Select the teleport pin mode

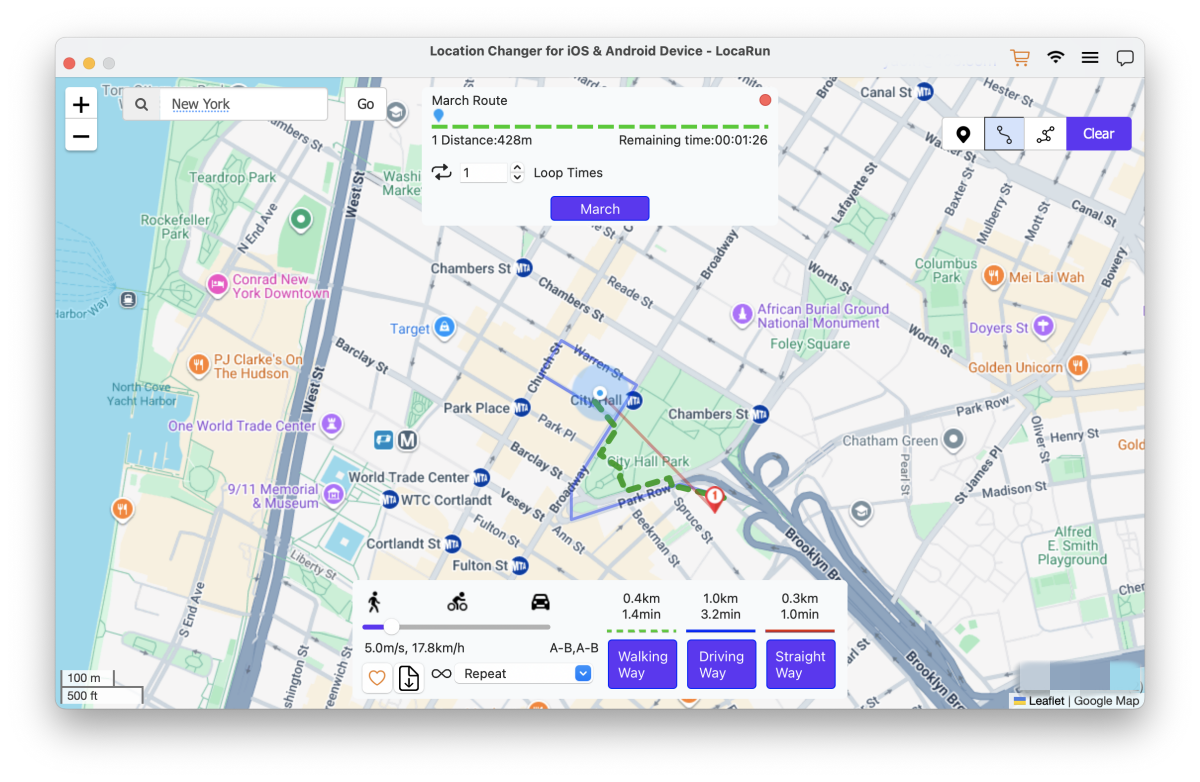tap(963, 134)
